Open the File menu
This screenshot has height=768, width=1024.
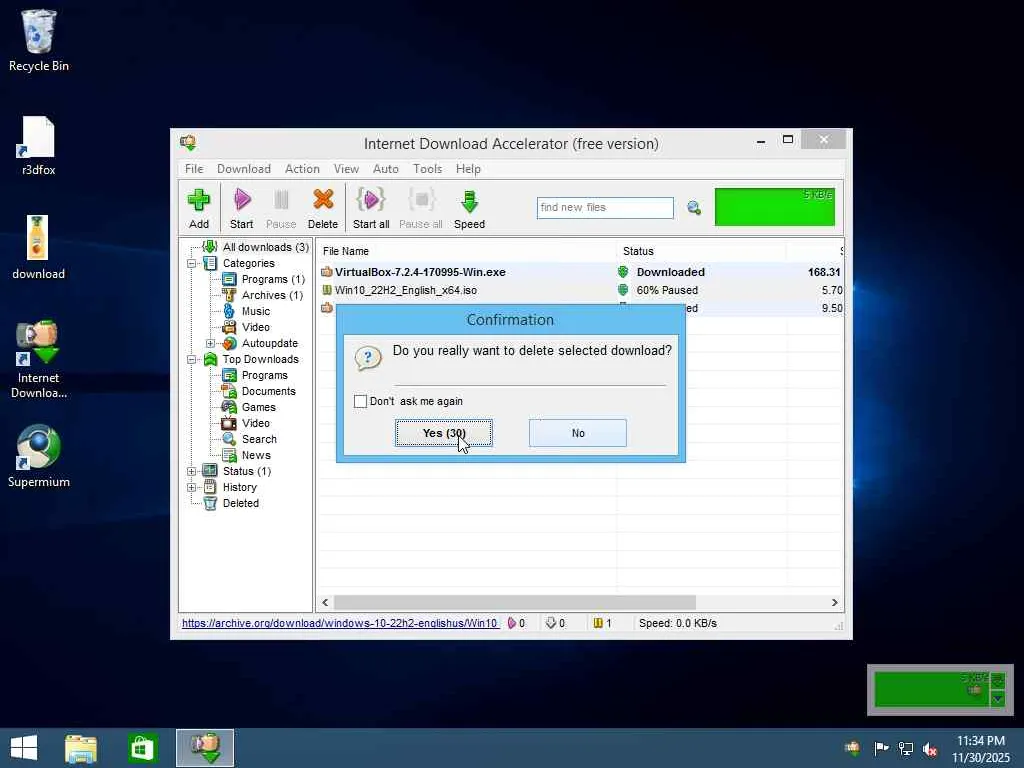pos(194,168)
